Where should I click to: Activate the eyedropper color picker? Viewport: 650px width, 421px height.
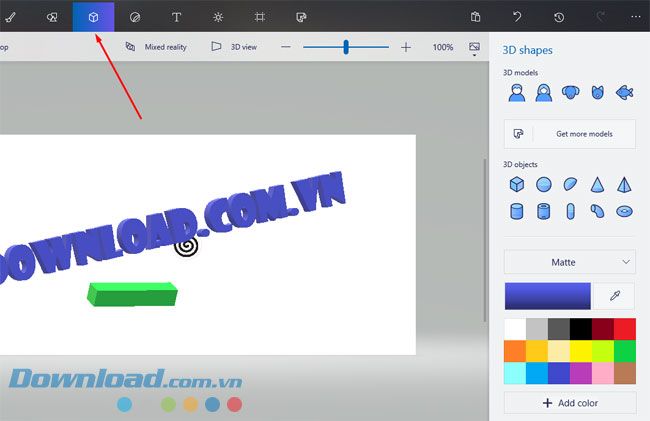[614, 296]
